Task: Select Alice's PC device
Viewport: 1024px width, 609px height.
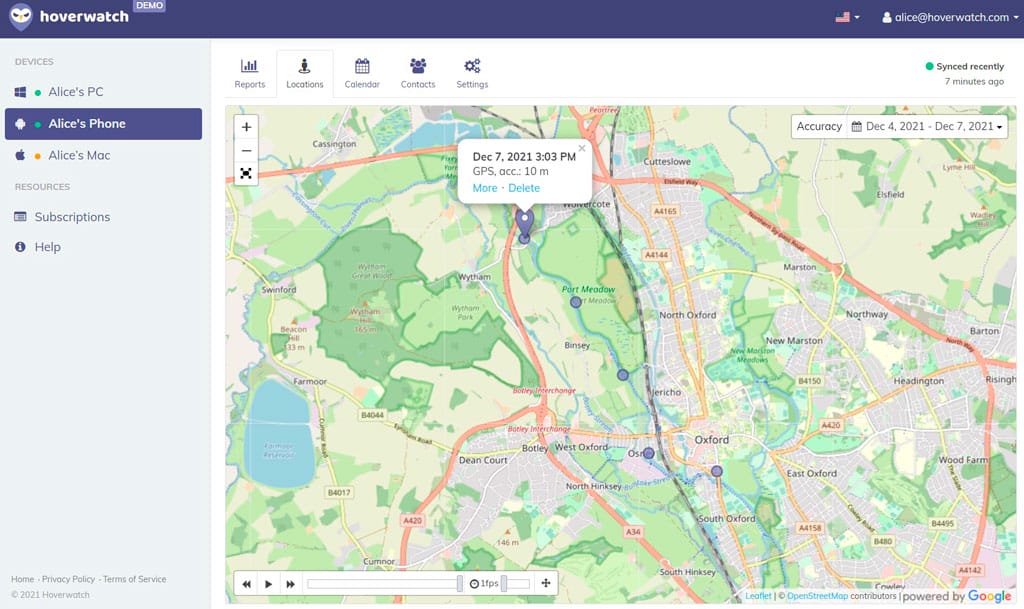Action: (x=76, y=92)
